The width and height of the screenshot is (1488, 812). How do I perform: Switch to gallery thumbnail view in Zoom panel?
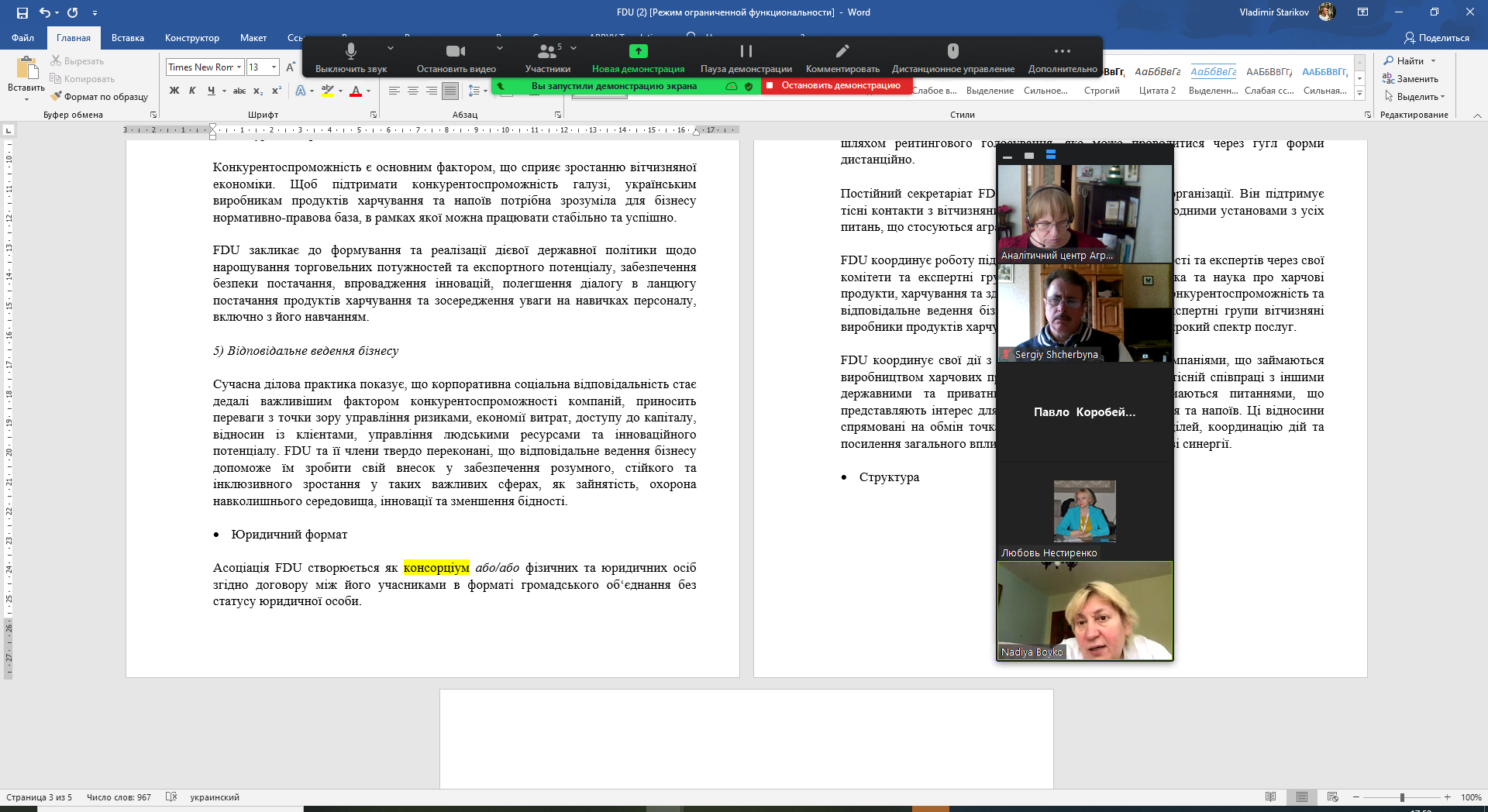pos(1051,155)
